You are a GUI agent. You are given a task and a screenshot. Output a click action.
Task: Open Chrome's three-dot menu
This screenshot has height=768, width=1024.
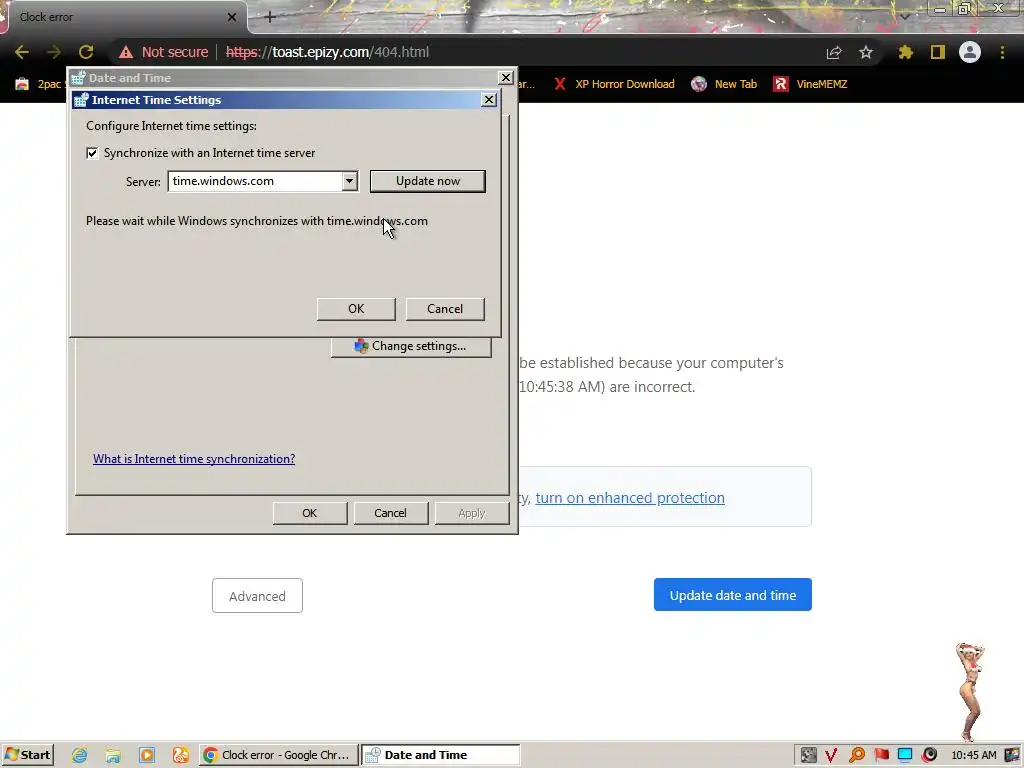click(x=1002, y=52)
